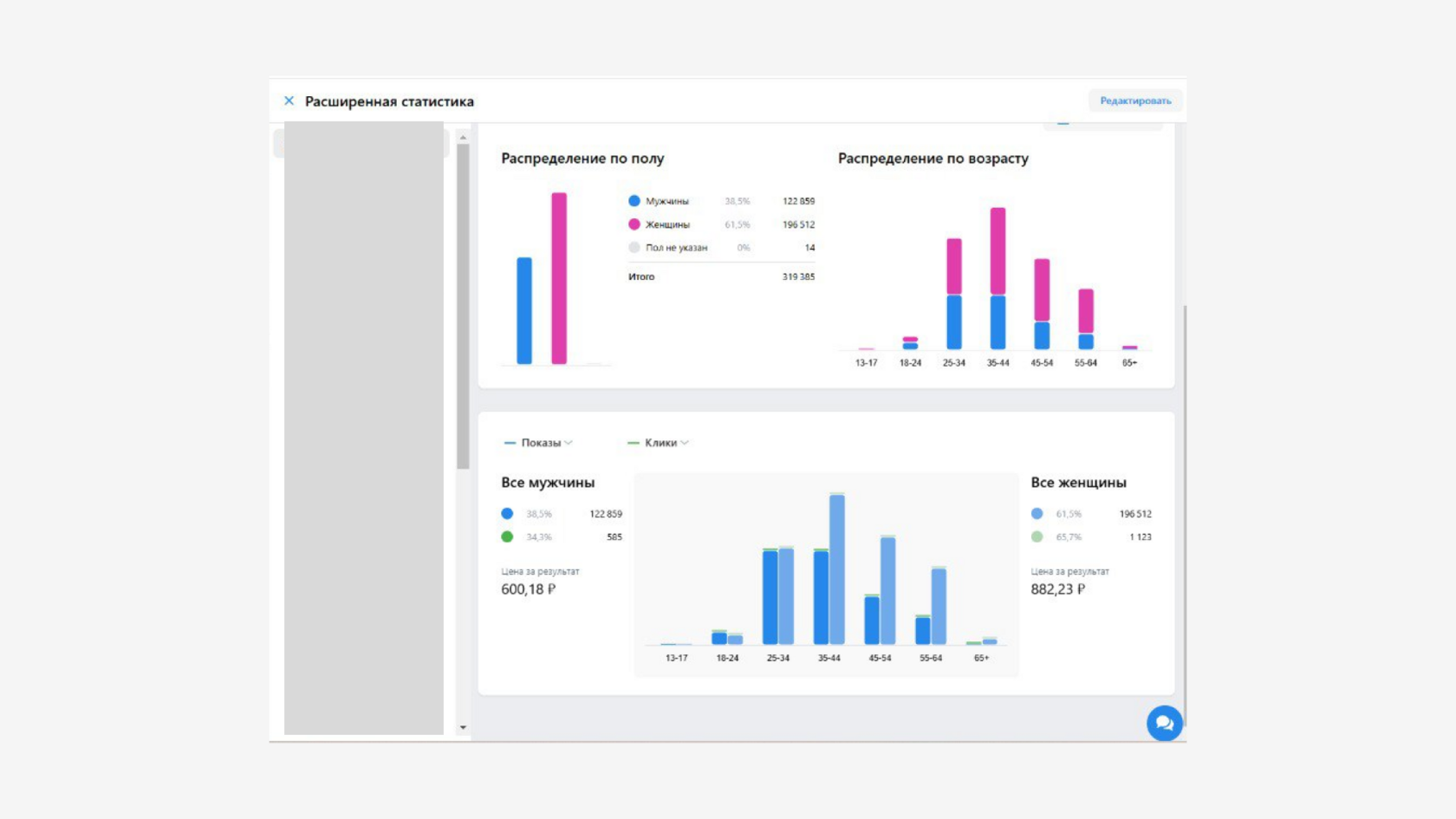Select the blue men bar in gender chart

(x=524, y=310)
